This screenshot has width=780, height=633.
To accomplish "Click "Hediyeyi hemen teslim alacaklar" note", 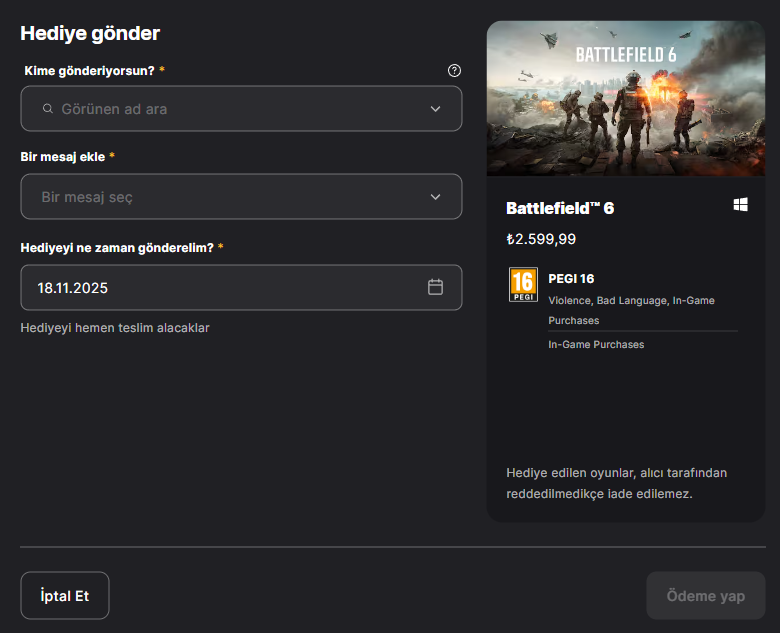I will pyautogui.click(x=115, y=328).
